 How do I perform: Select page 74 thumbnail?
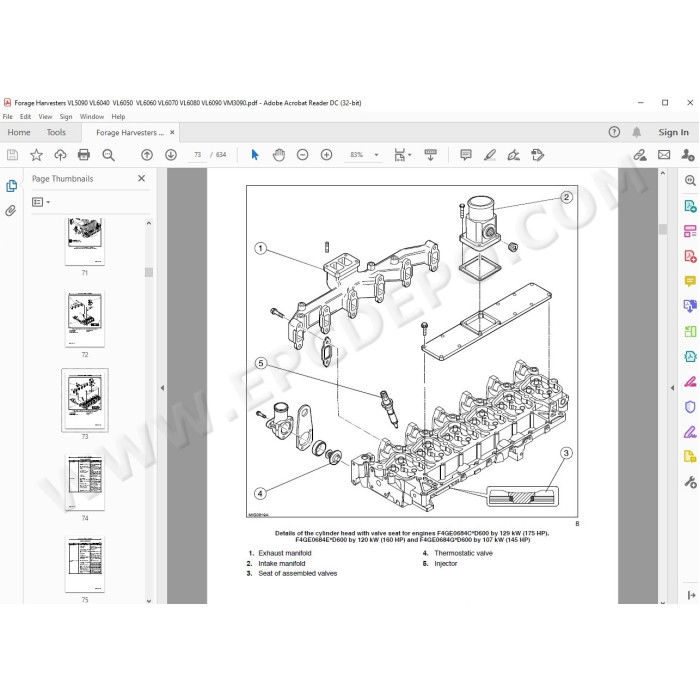pos(85,483)
